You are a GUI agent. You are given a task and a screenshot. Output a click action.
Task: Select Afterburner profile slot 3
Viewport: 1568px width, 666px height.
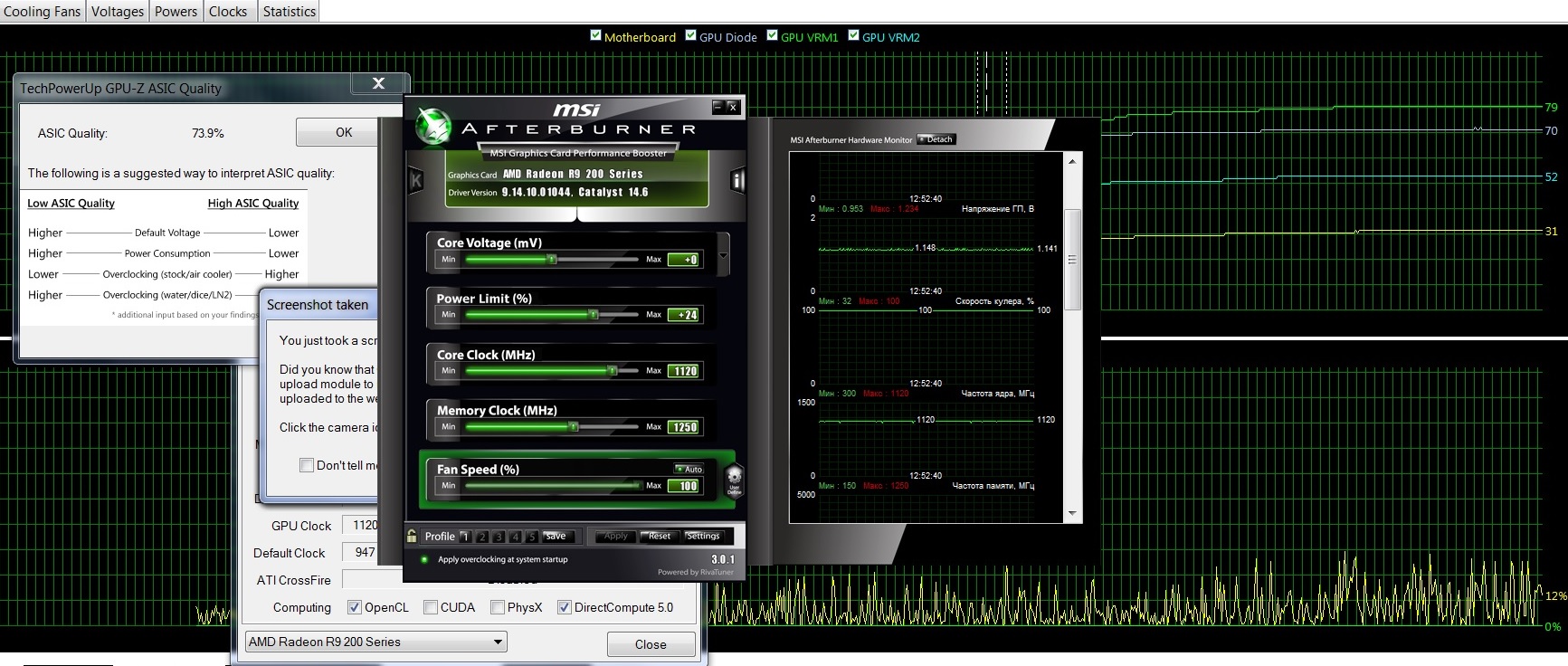[499, 537]
